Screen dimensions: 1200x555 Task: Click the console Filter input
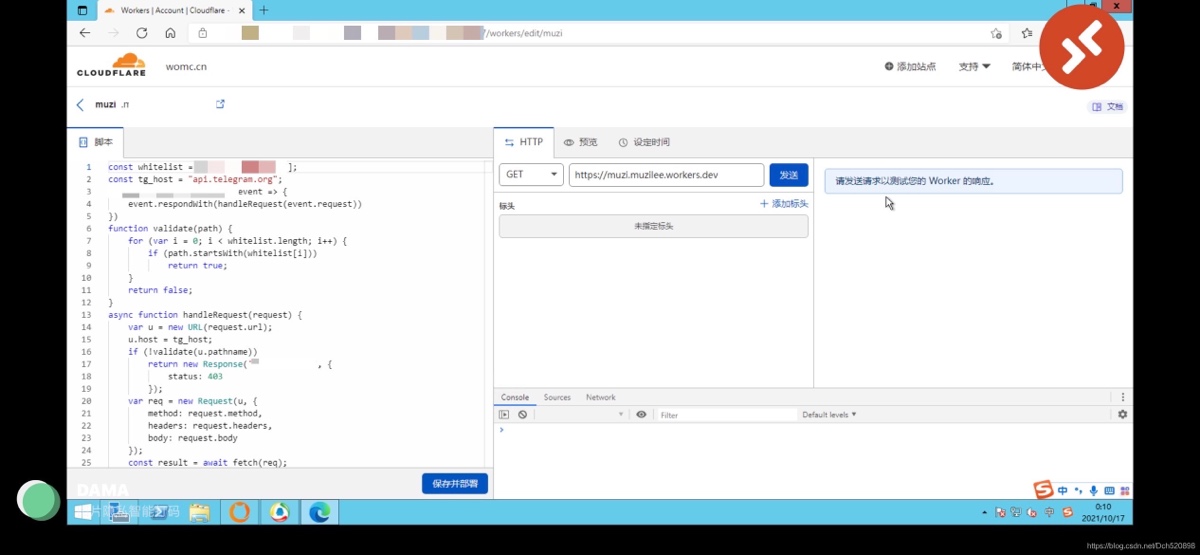tap(727, 414)
